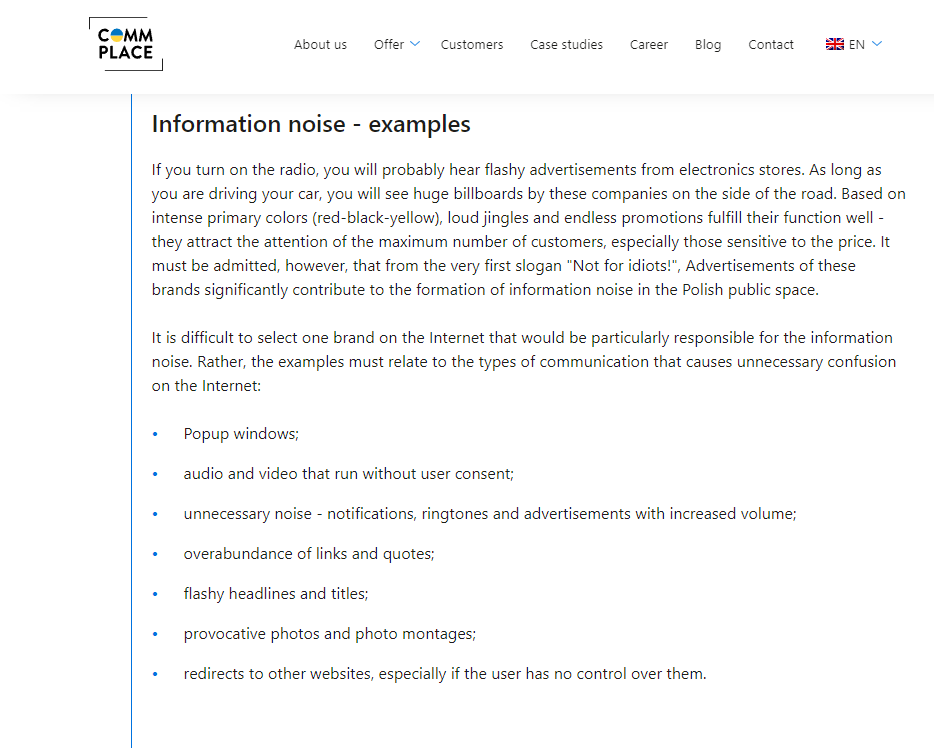Click the 'flashy headlines and titles;' bullet text

[276, 594]
